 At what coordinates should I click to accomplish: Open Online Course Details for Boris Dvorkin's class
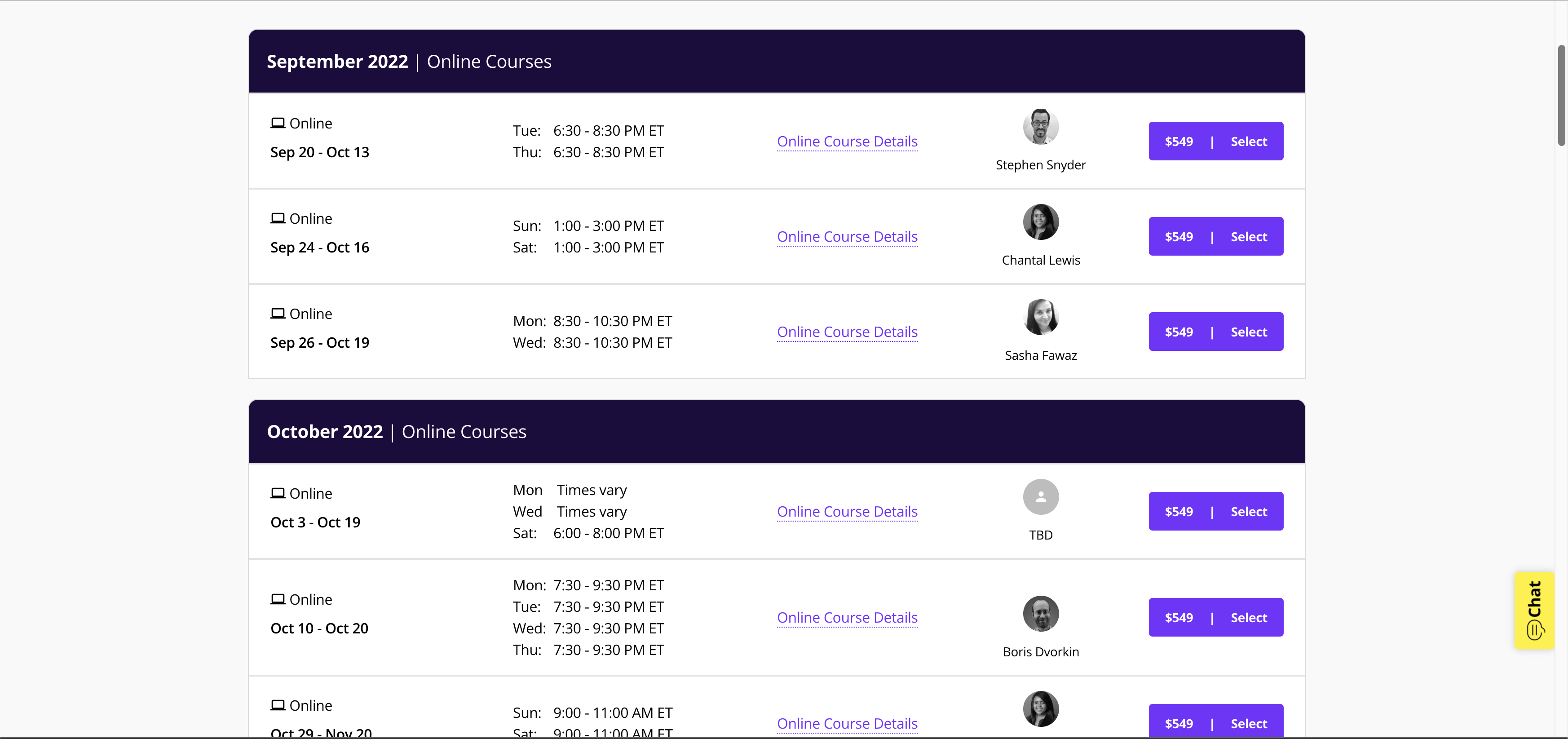pos(847,617)
